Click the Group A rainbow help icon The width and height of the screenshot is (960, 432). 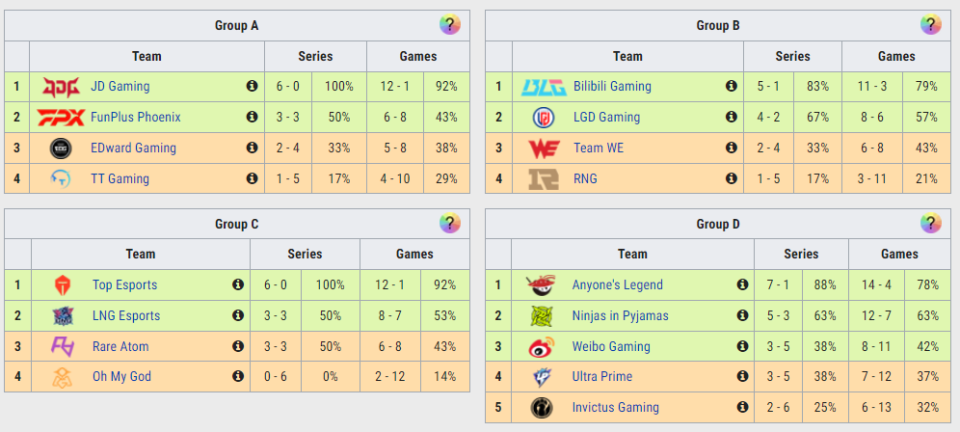(450, 25)
